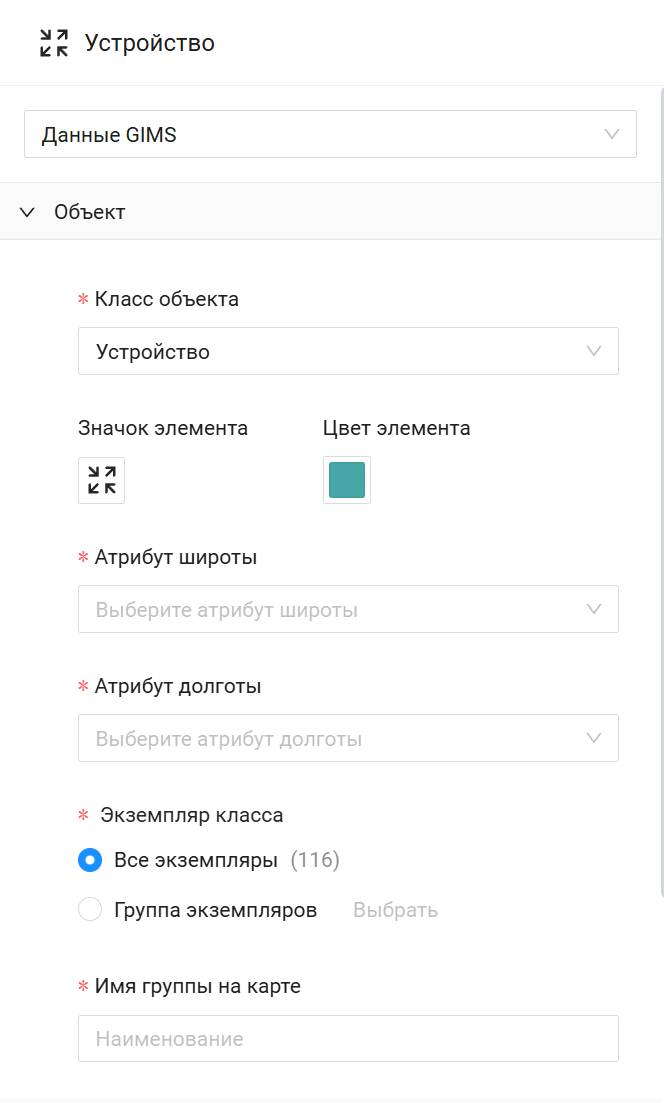Image resolution: width=664 pixels, height=1103 pixels.
Task: Click the chevron beside the Объект heading
Action: point(28,212)
